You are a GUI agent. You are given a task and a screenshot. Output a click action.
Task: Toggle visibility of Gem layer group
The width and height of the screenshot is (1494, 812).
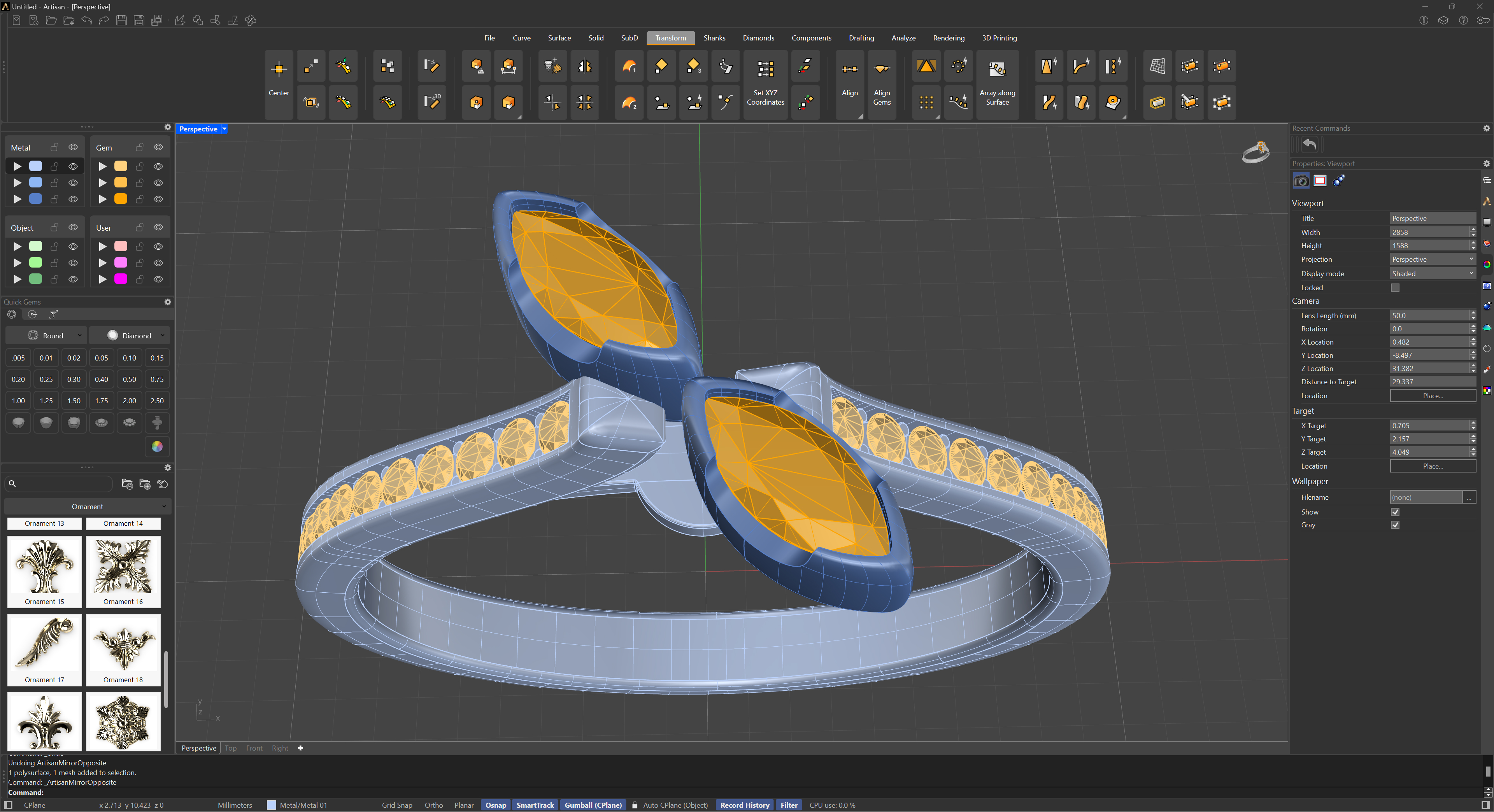(x=158, y=147)
